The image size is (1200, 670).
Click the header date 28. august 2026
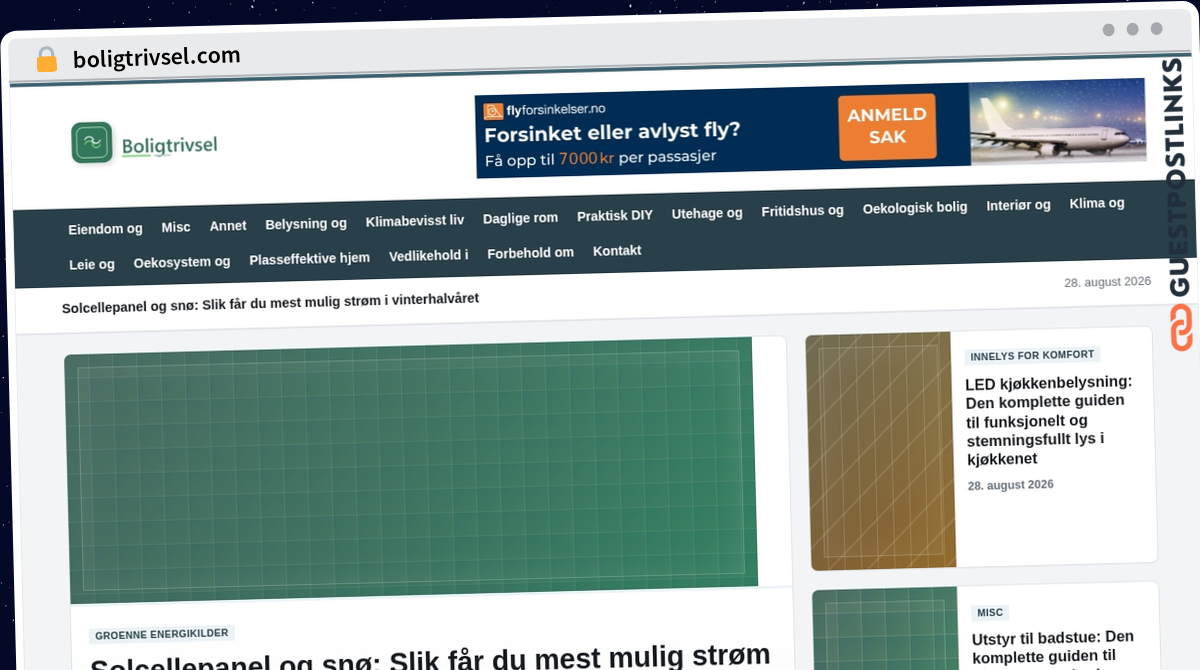(1108, 282)
